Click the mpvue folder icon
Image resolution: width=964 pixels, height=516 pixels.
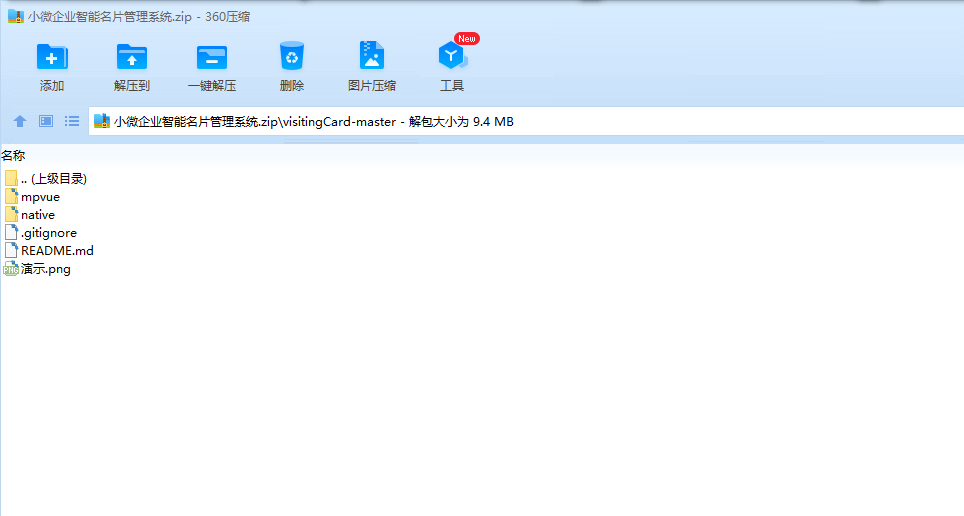11,197
